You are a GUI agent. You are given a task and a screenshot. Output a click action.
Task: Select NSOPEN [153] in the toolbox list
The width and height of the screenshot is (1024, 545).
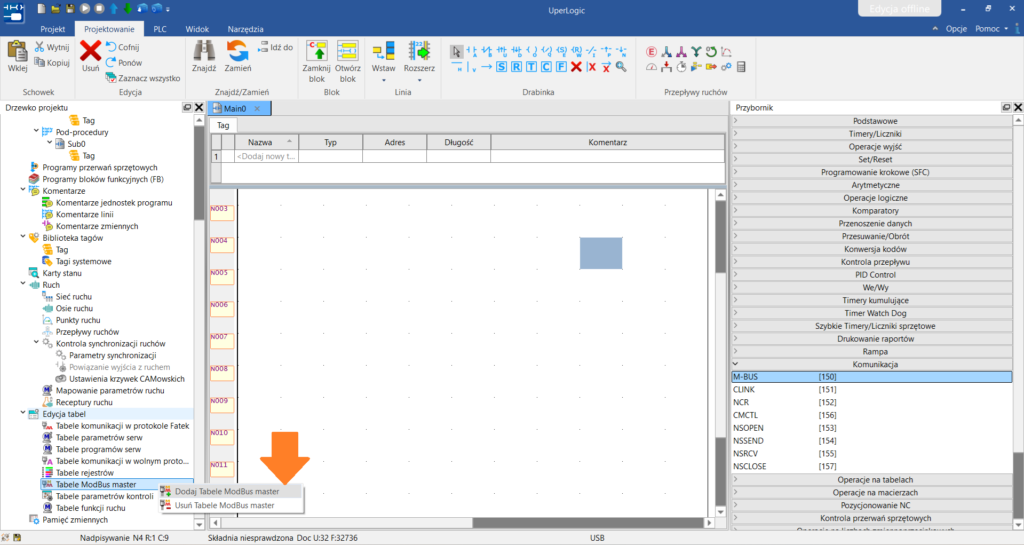(x=872, y=428)
